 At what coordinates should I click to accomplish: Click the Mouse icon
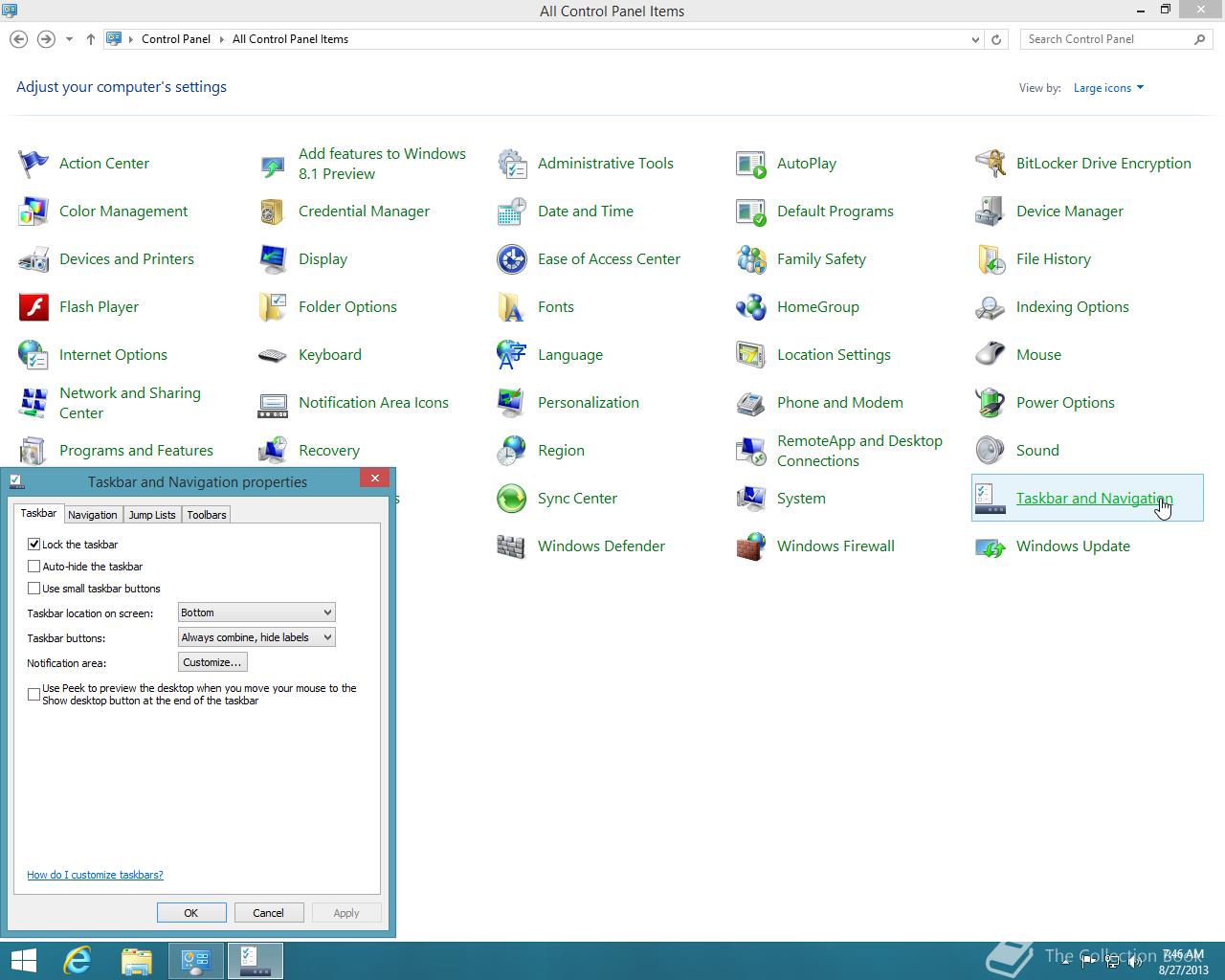coord(991,355)
